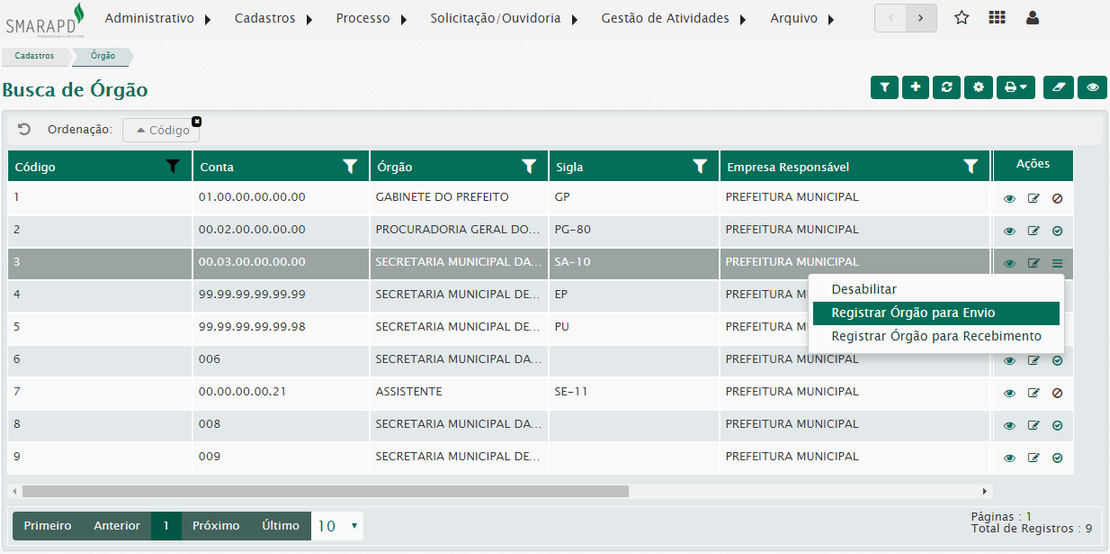
Task: Open the settings gear in toolbar
Action: coord(978,88)
